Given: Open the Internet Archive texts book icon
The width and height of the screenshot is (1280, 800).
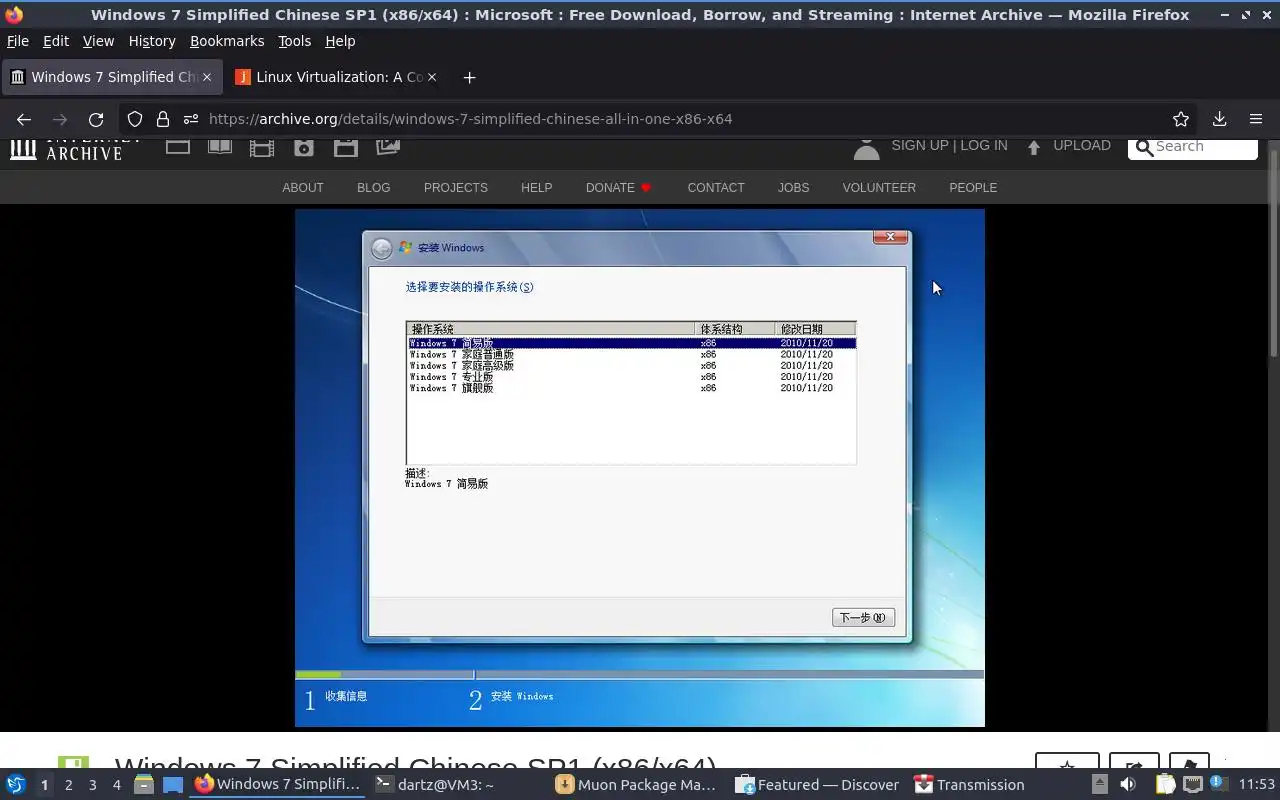Looking at the screenshot, I should pyautogui.click(x=220, y=146).
